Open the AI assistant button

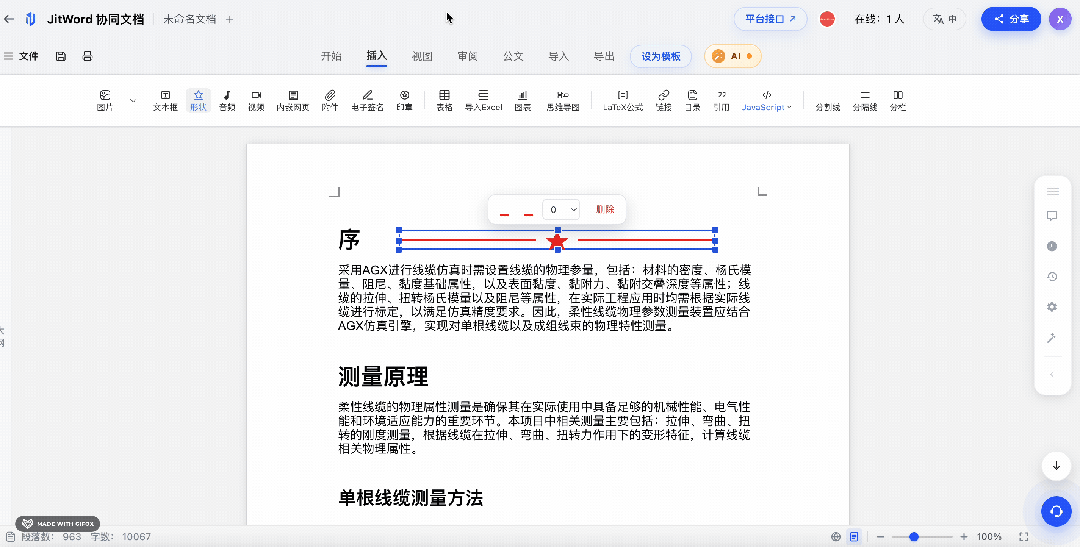coord(733,56)
